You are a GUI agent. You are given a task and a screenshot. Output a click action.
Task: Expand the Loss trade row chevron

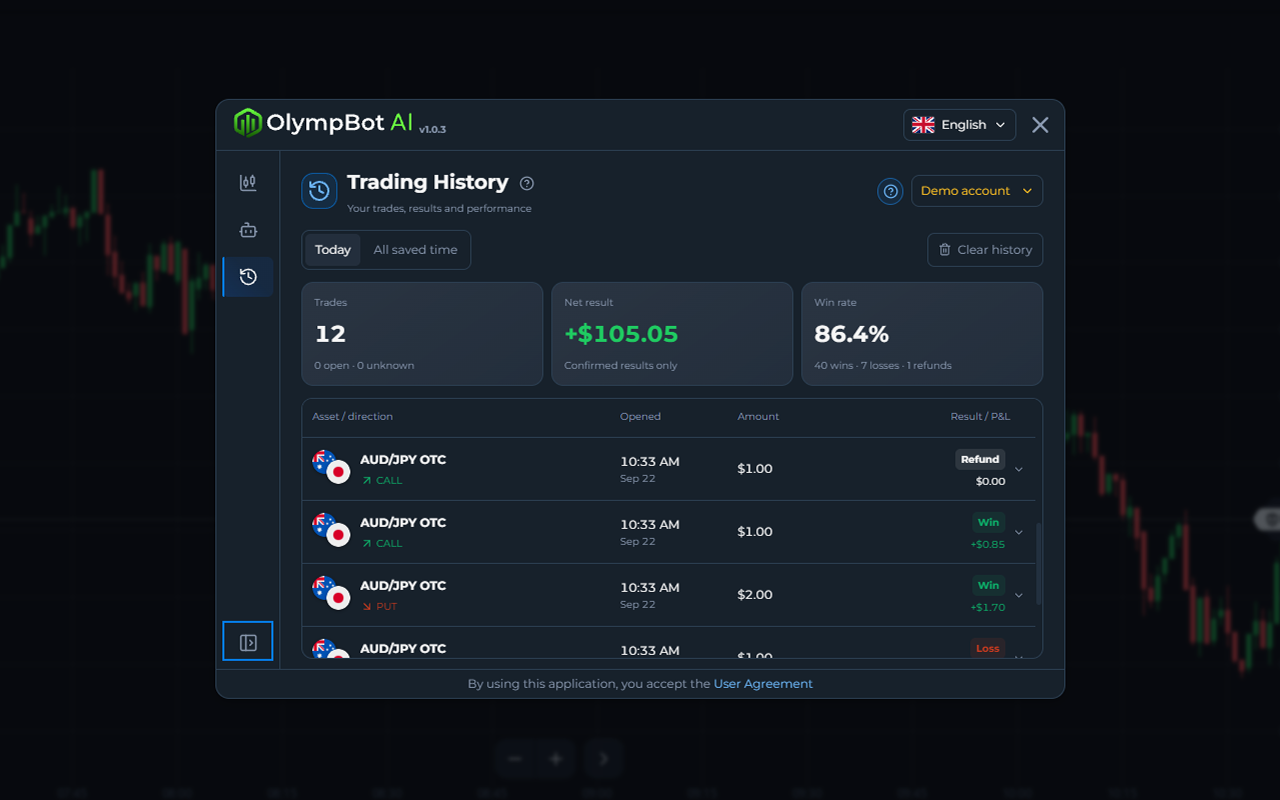pyautogui.click(x=1019, y=657)
